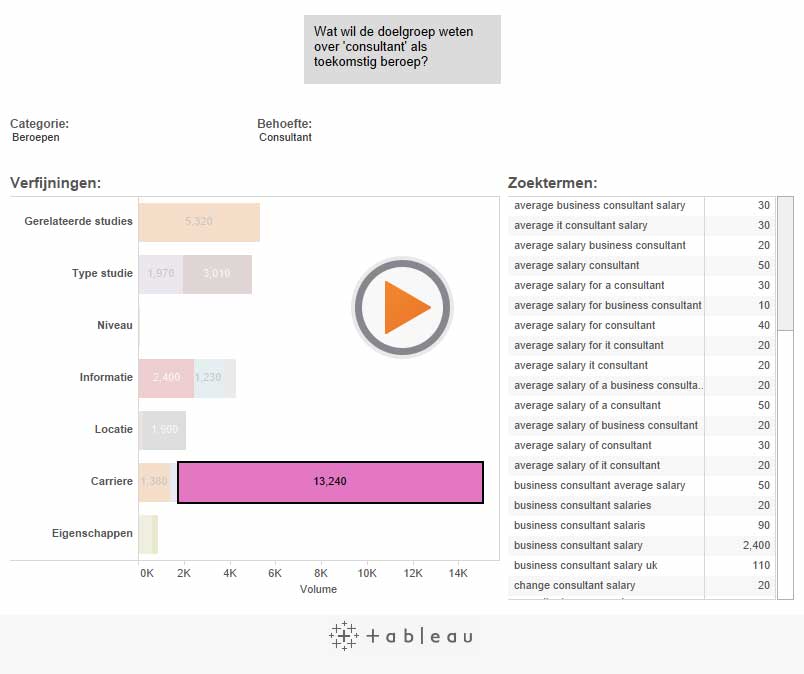Click 'average salary consultant' search term
Image resolution: width=804 pixels, height=674 pixels.
coord(576,266)
